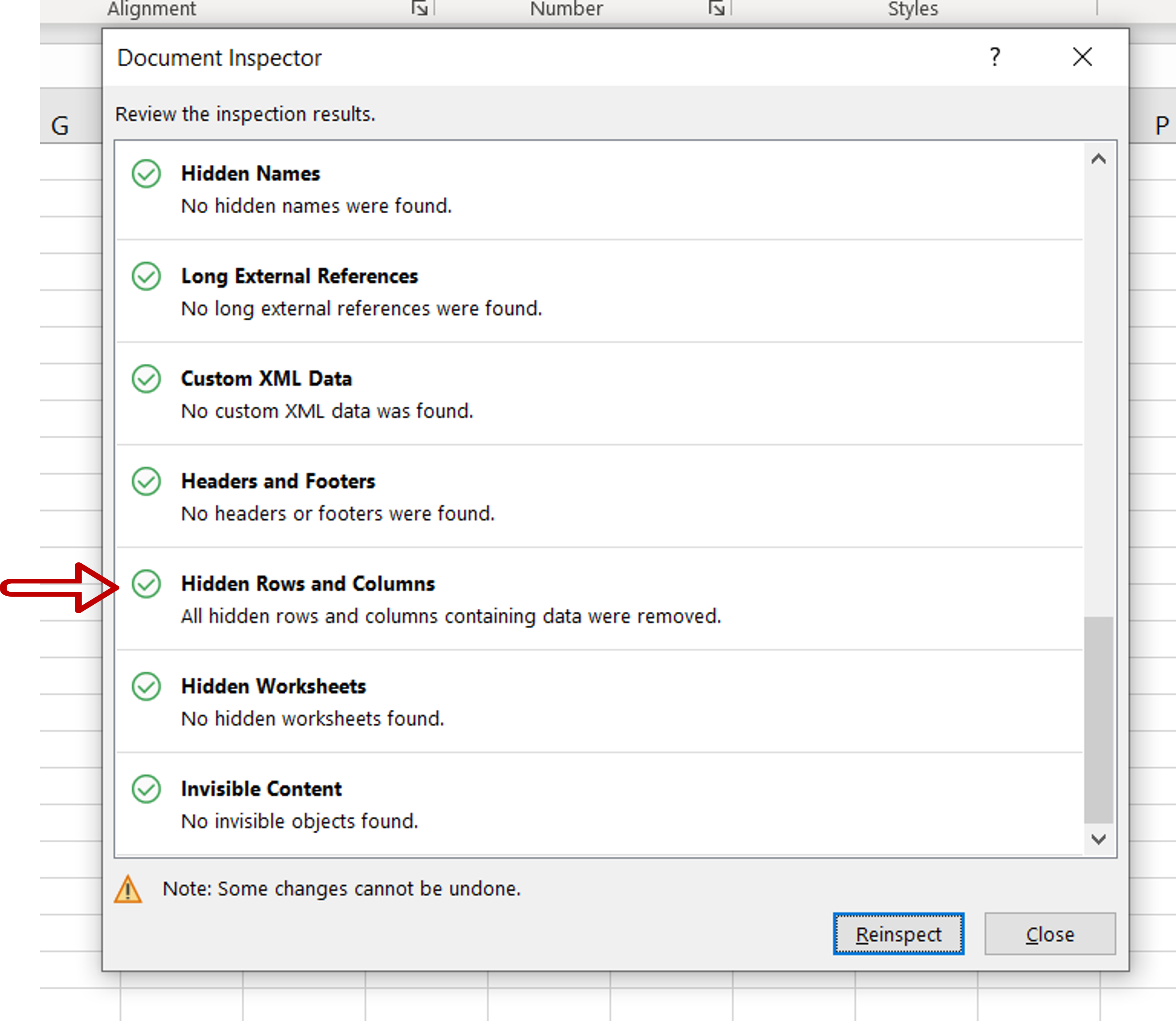Image resolution: width=1176 pixels, height=1021 pixels.
Task: Click 'No long external references were found.'
Action: [361, 308]
